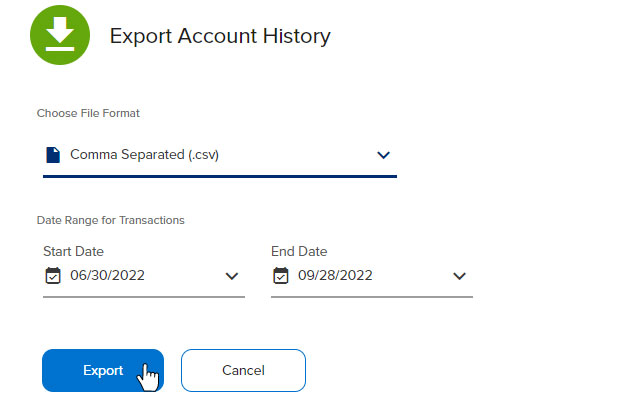Click the Choose File Format label
The width and height of the screenshot is (640, 400).
88,113
